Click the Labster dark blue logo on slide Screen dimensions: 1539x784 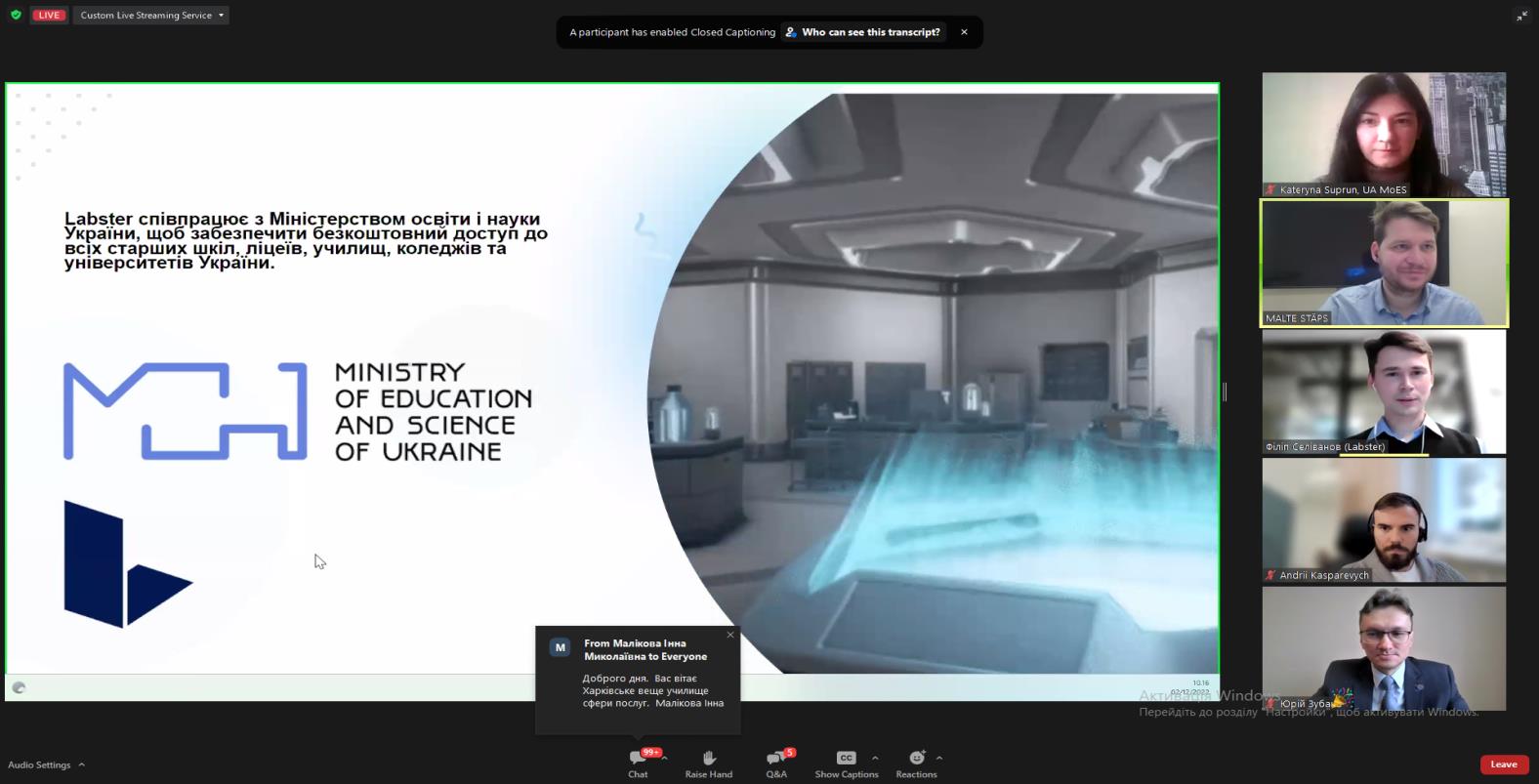point(128,563)
